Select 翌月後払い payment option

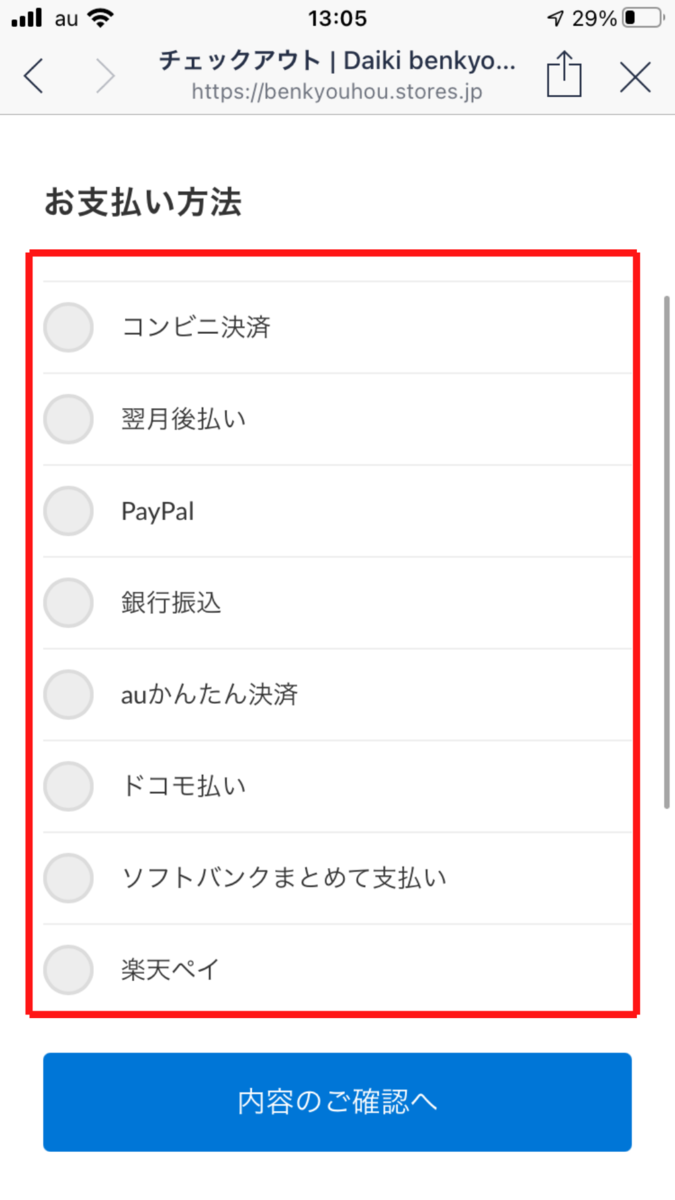click(x=68, y=419)
